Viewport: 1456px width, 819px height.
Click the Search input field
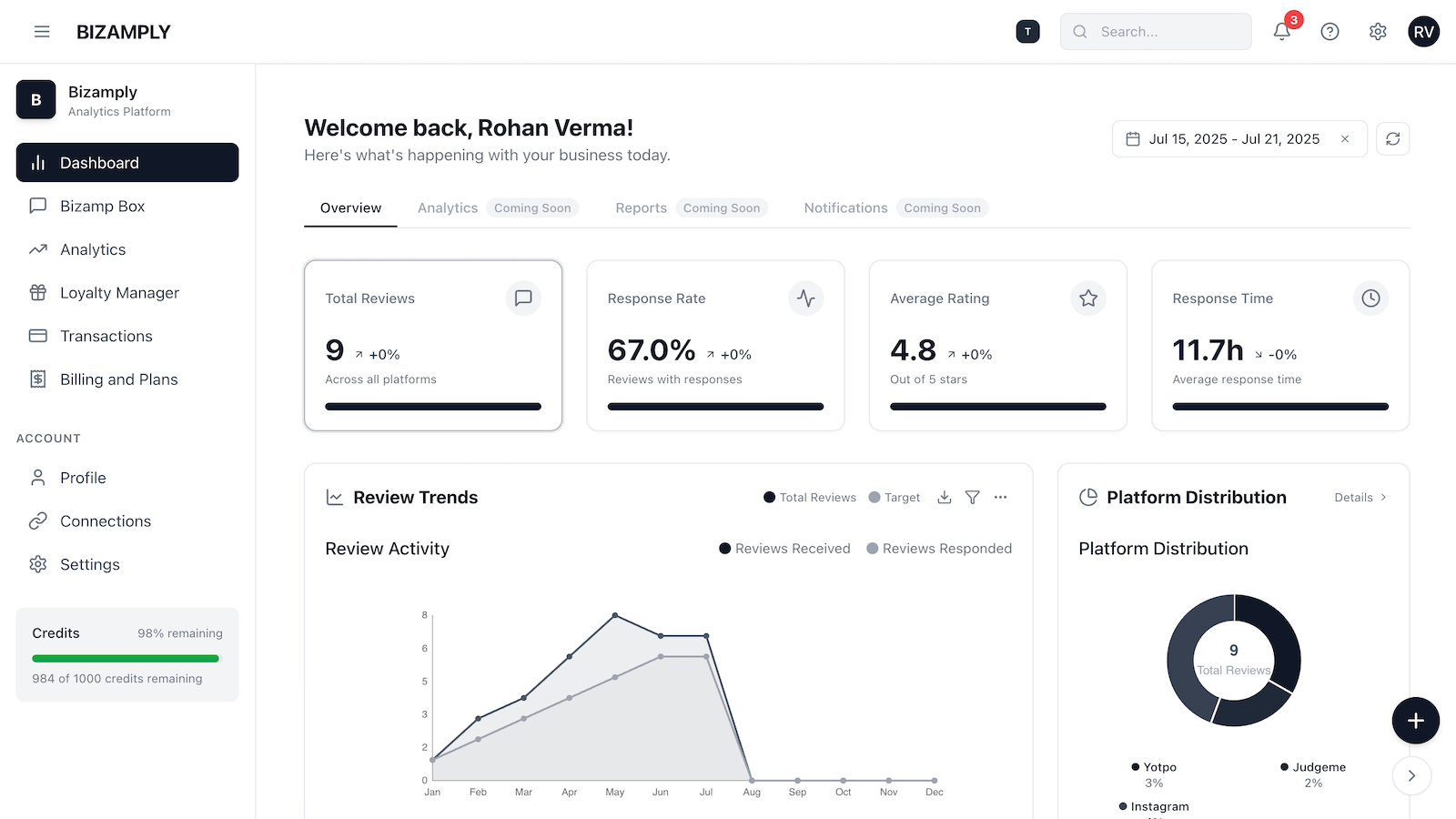point(1165,32)
